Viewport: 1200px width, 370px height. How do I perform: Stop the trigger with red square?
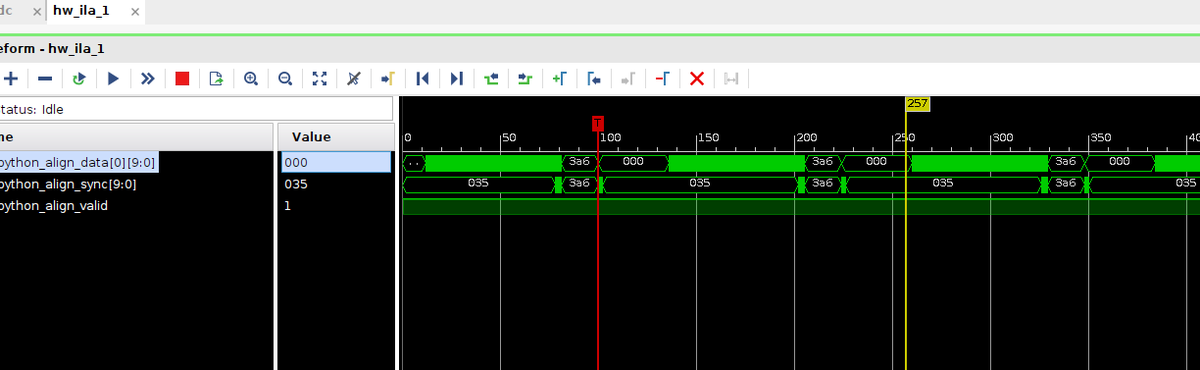pyautogui.click(x=182, y=78)
